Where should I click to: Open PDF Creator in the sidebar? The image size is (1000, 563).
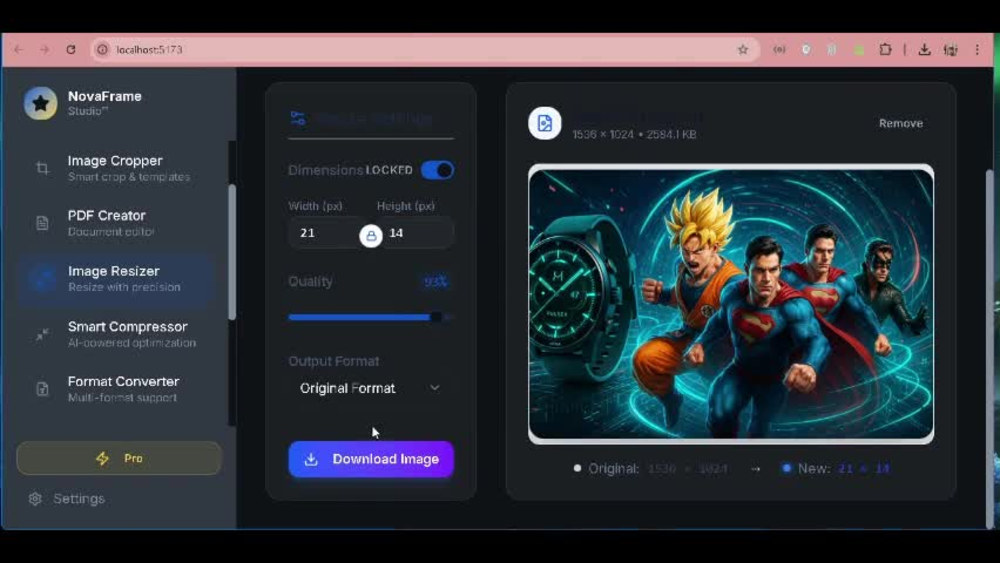[x=117, y=223]
